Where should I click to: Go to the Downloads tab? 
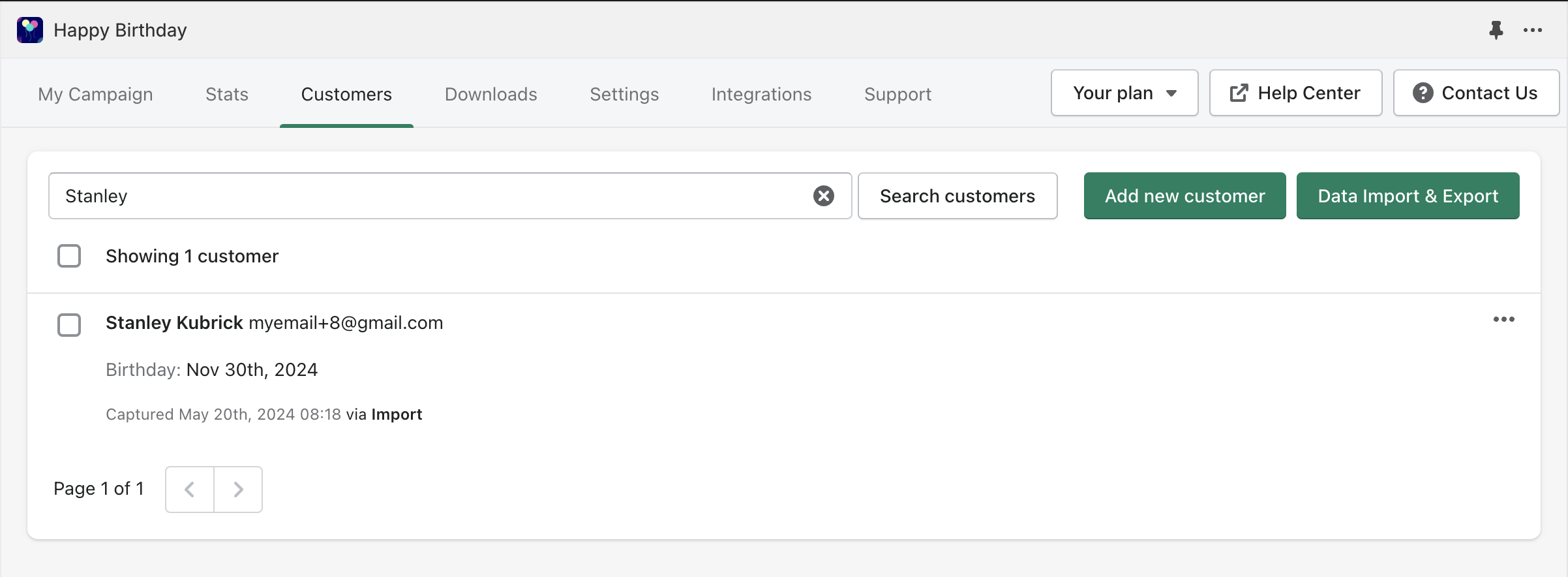click(x=491, y=94)
